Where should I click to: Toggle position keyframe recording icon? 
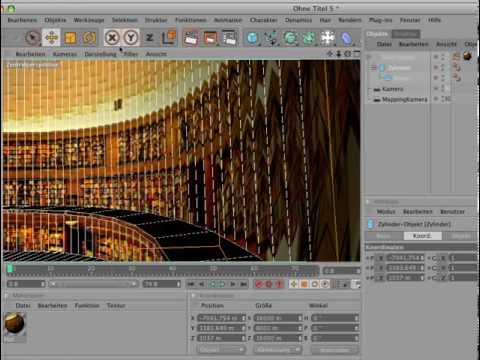click(x=294, y=284)
